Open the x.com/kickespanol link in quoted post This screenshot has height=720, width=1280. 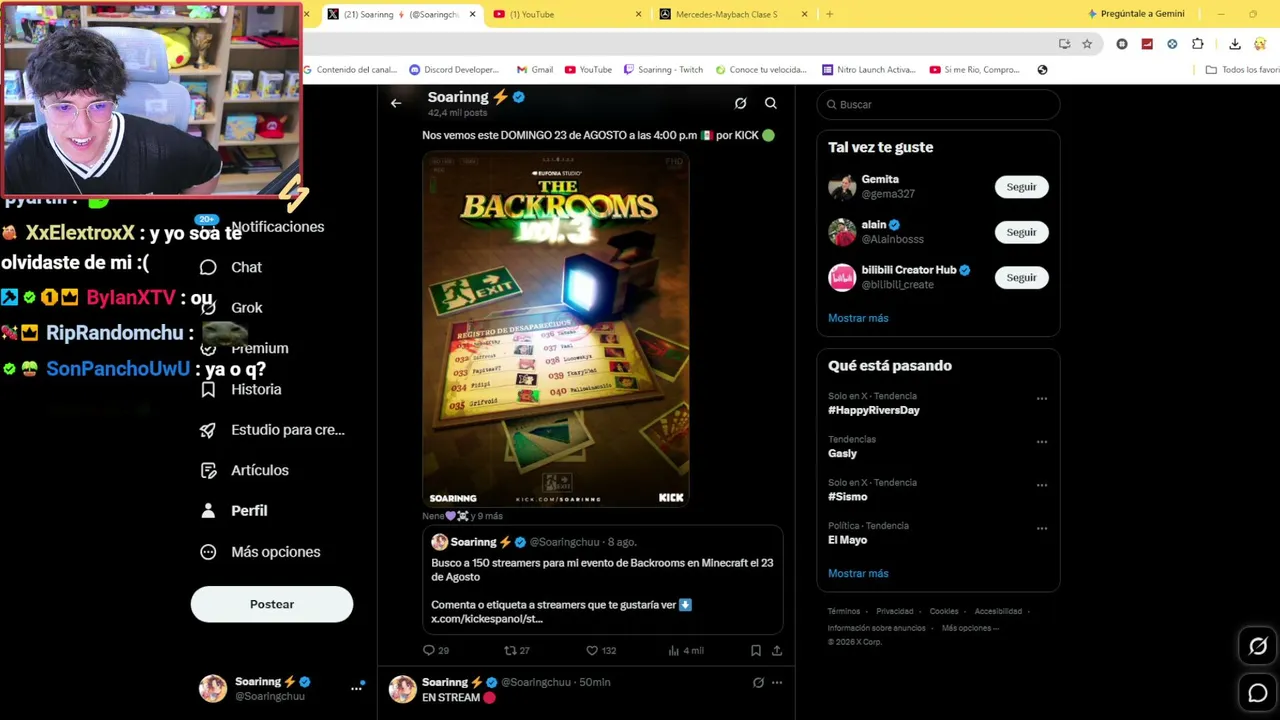(487, 619)
